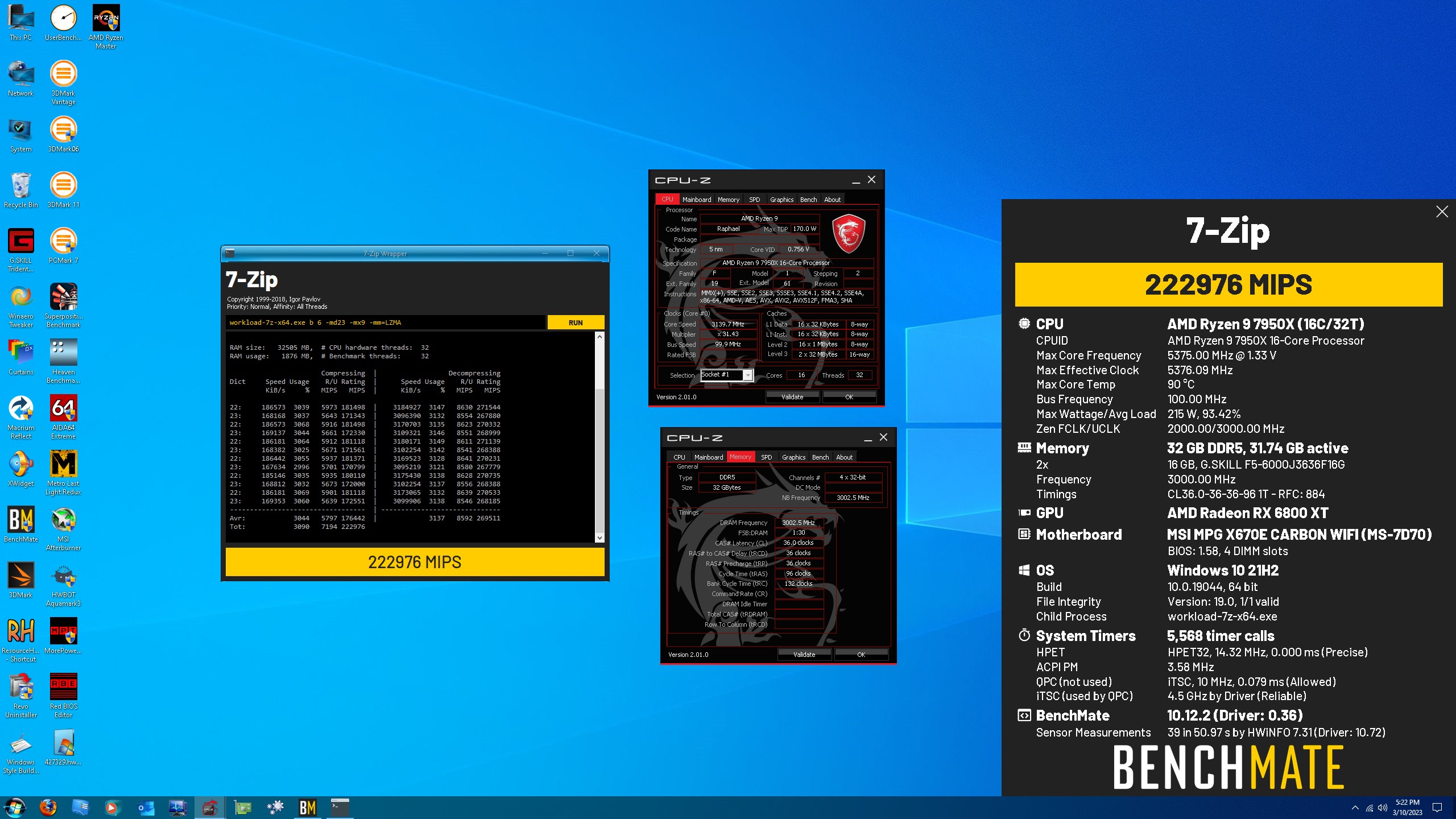The width and height of the screenshot is (1456, 819).
Task: Close the BenchMate result panel
Action: [1442, 212]
